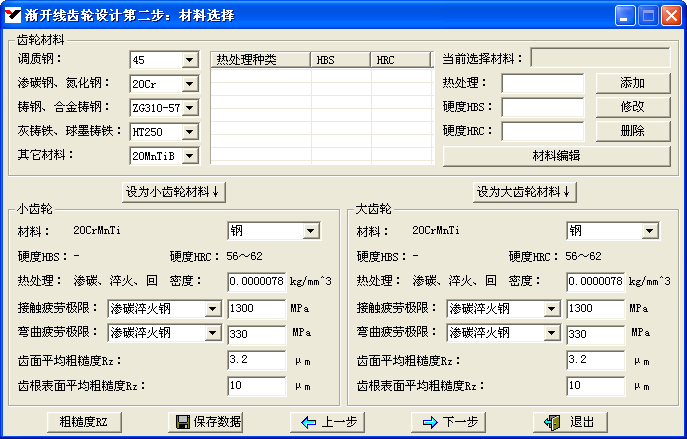Open the 其它材料 dropdown showing 20MnTiB
The image size is (687, 439).
190,155
